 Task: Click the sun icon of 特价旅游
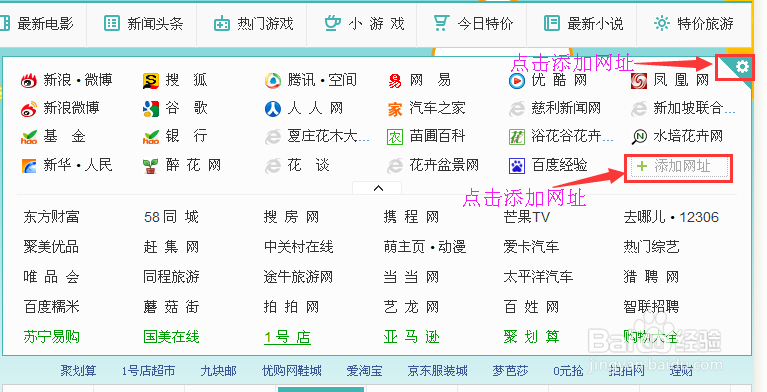point(662,23)
